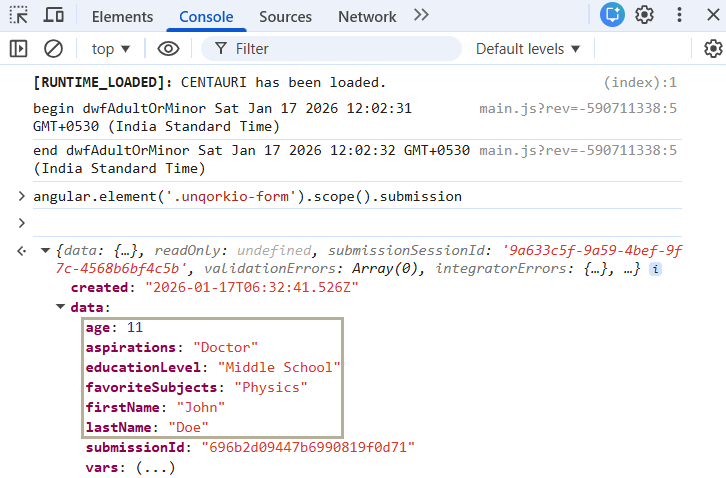Show the console sidebar

click(19, 49)
